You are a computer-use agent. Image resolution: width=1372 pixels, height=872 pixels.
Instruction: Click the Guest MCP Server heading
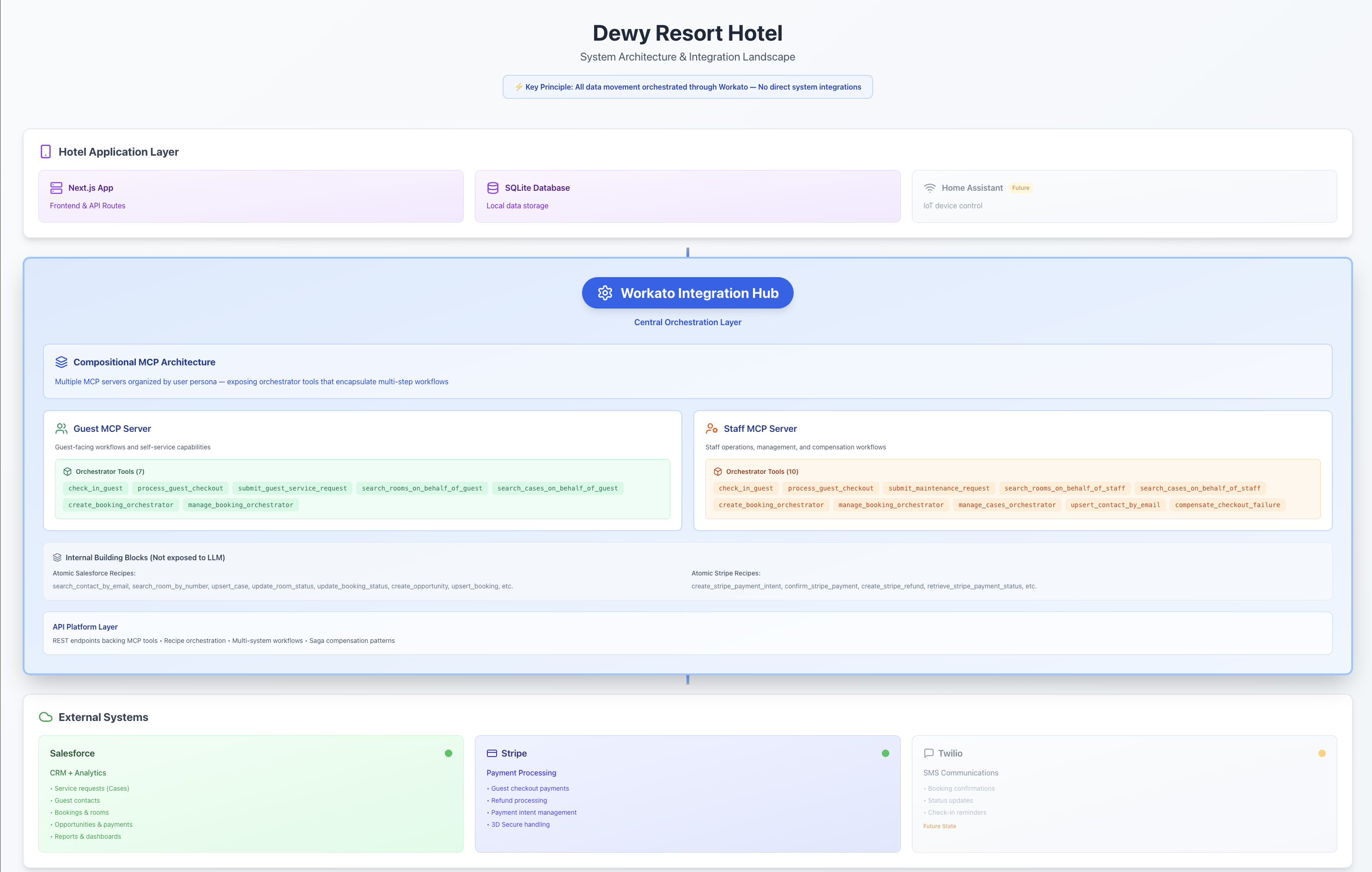coord(112,428)
